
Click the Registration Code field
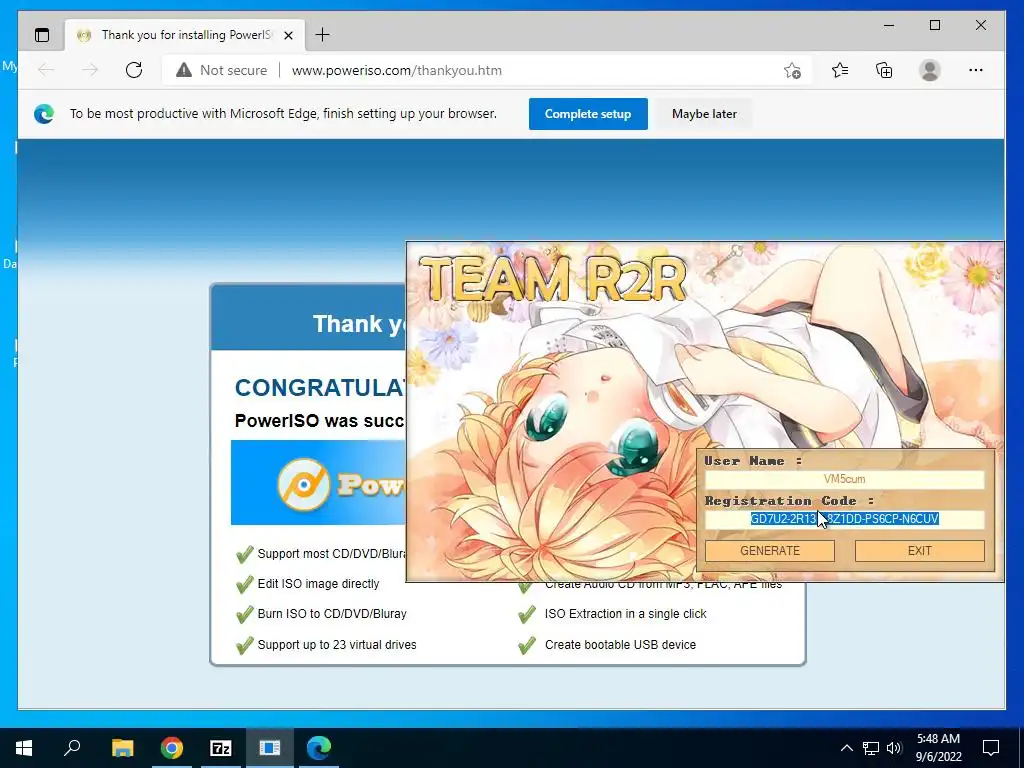[844, 519]
